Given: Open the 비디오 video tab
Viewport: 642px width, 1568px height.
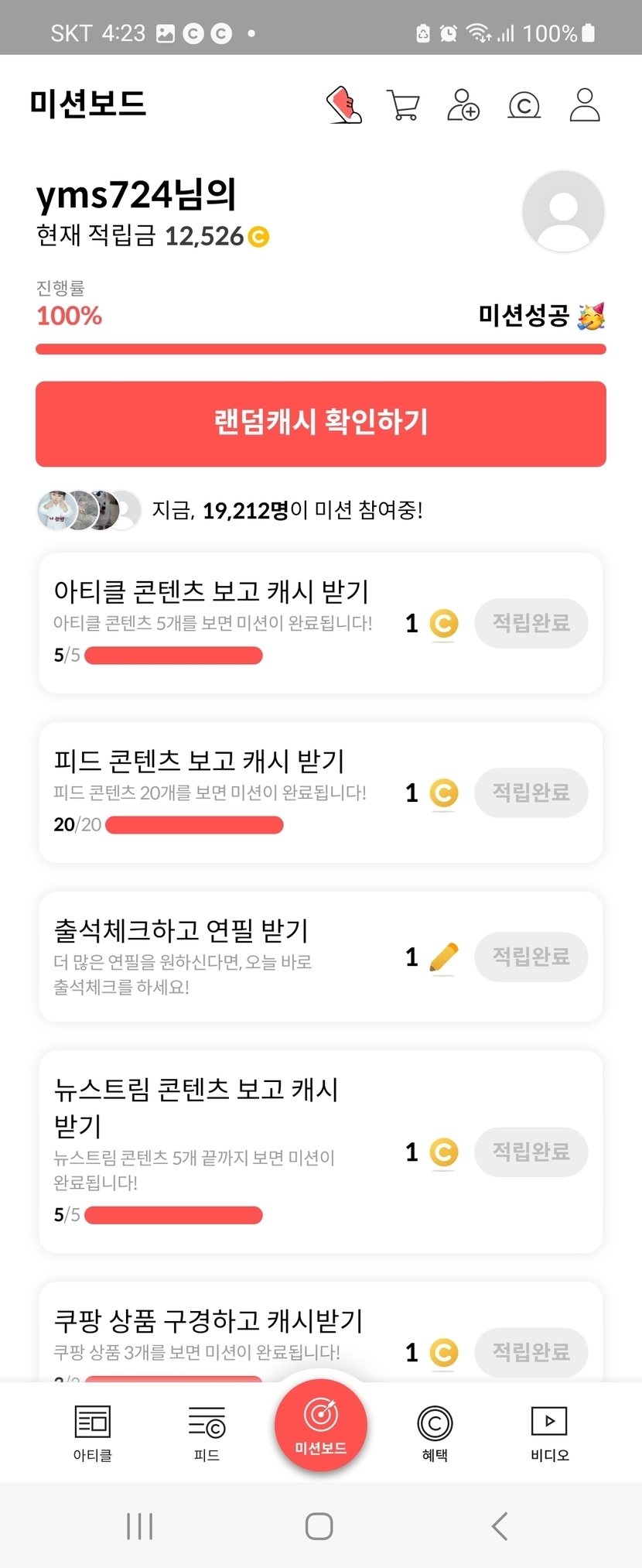Looking at the screenshot, I should [x=549, y=1433].
